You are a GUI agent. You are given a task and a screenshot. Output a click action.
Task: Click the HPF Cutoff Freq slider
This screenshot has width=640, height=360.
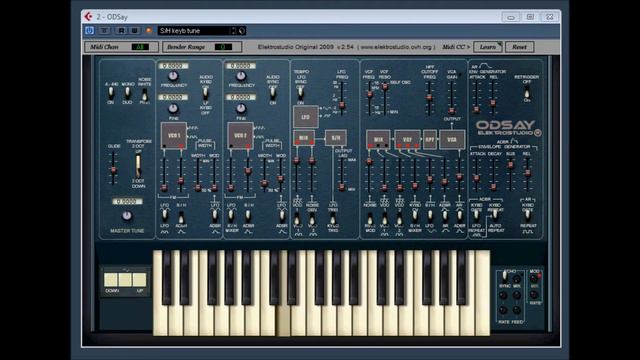[x=429, y=98]
